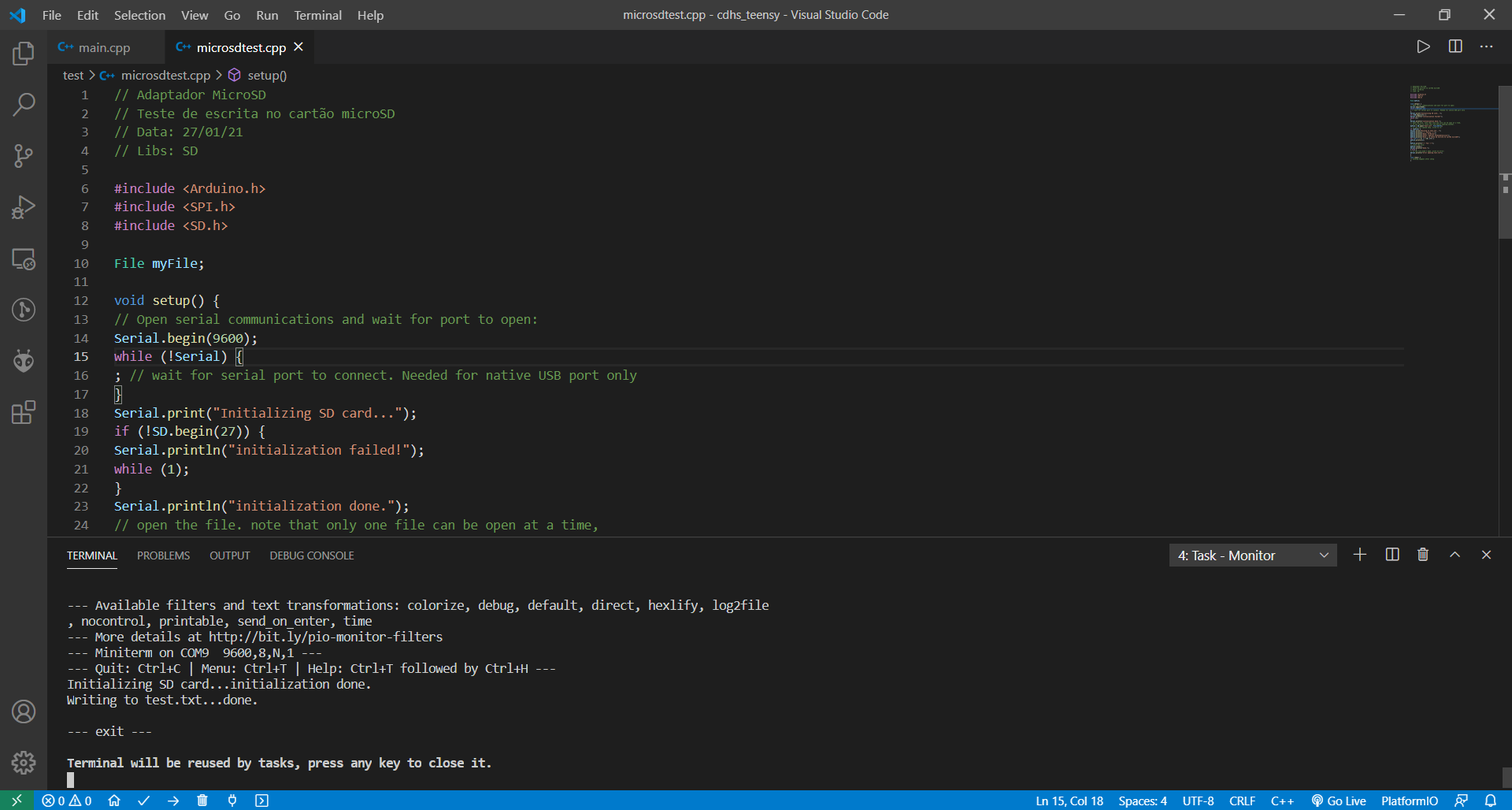Viewport: 1512px width, 810px height.
Task: Open the Manage gear icon
Action: tap(24, 763)
